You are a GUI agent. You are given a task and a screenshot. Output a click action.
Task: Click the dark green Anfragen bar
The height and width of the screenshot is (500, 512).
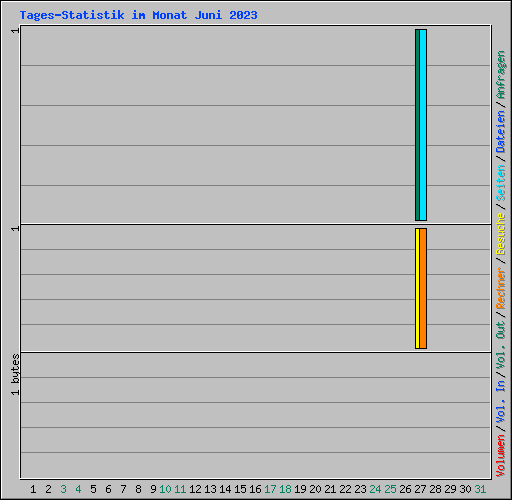pos(417,125)
